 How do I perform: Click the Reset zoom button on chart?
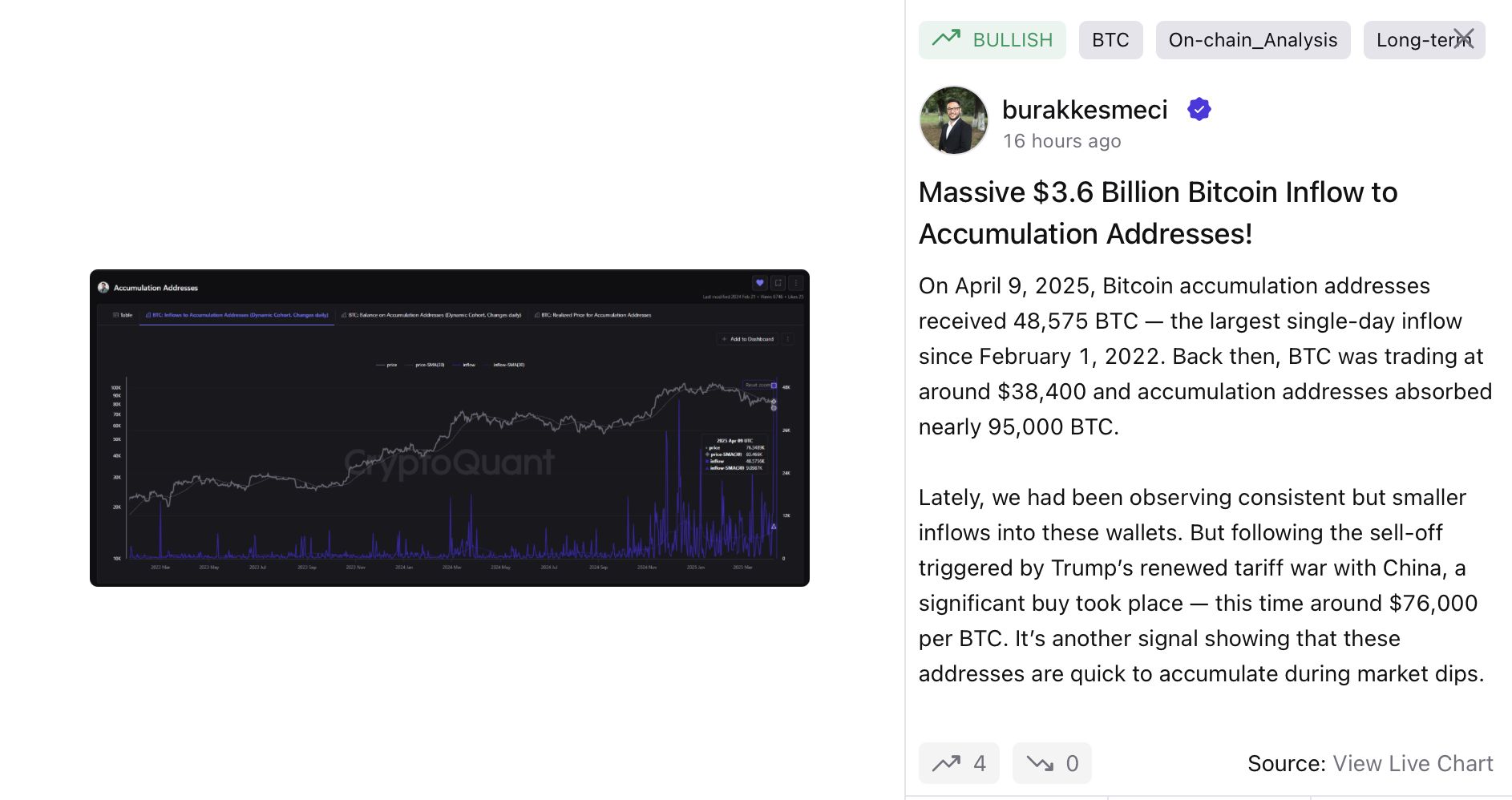[758, 386]
